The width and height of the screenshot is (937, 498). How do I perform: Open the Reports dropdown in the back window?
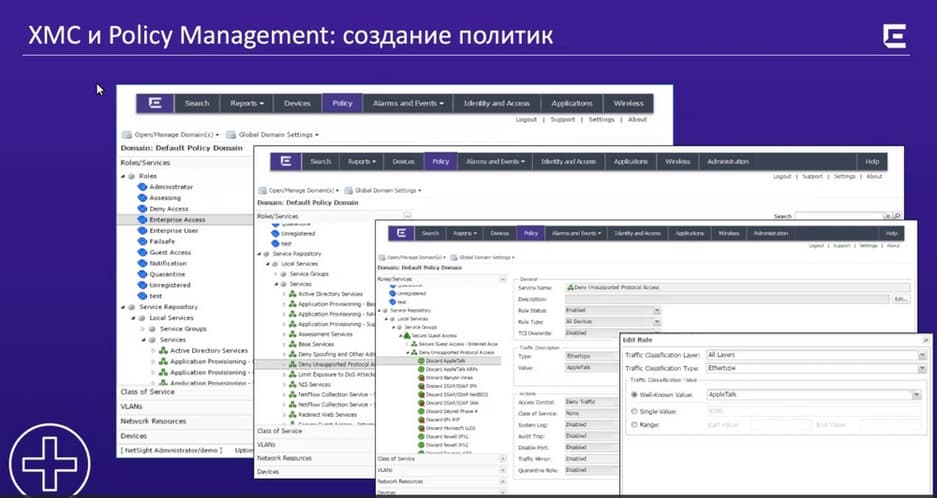pyautogui.click(x=247, y=103)
